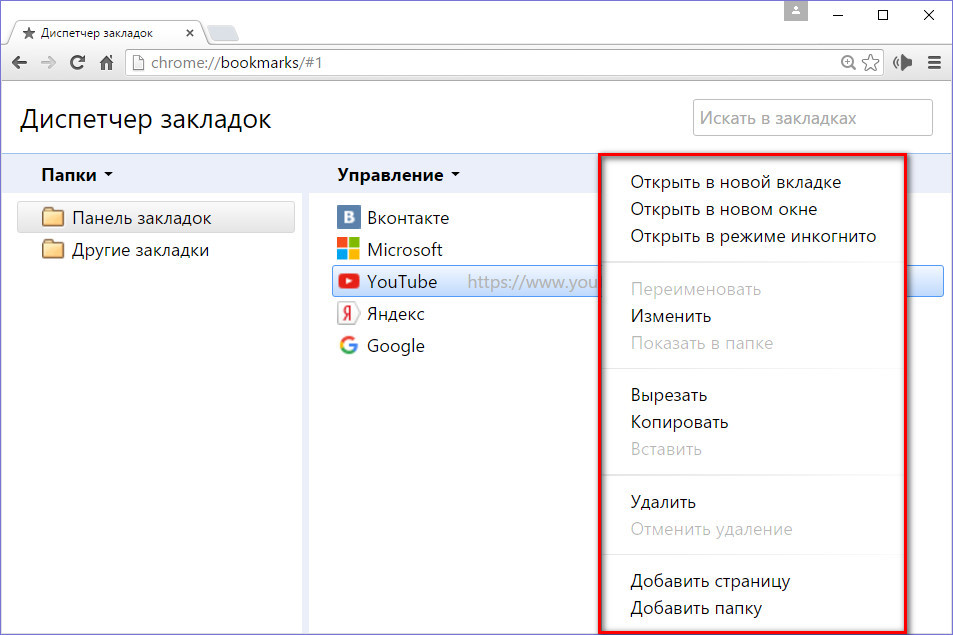This screenshot has width=953, height=635.
Task: Select the Вконтакте bookmark name
Action: [408, 218]
